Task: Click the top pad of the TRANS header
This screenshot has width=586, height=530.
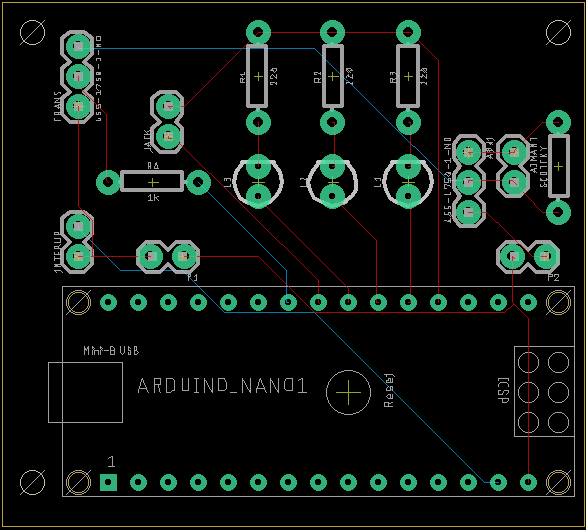Action: click(78, 46)
